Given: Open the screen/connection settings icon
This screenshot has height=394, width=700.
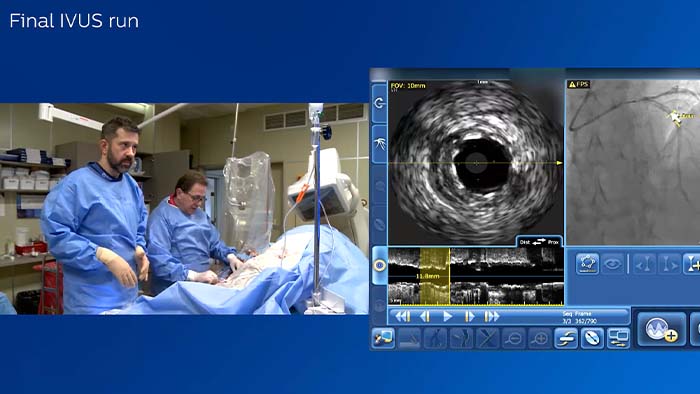Looking at the screenshot, I should click(x=383, y=338).
